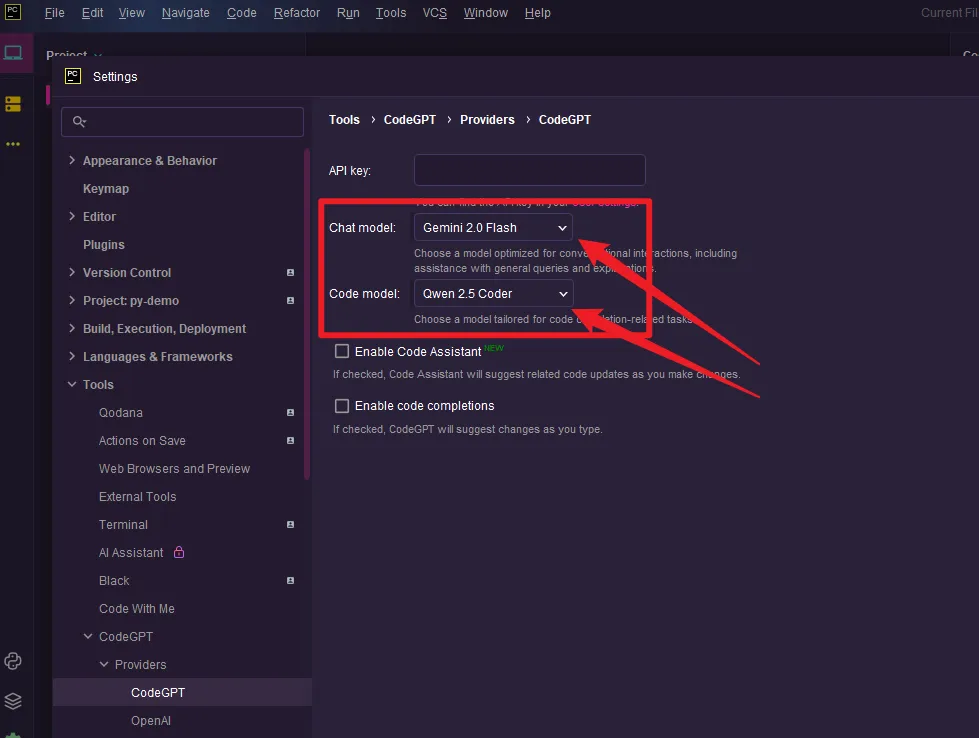Expand Appearance & Behavior section
Screen dimensions: 979x738
72,160
